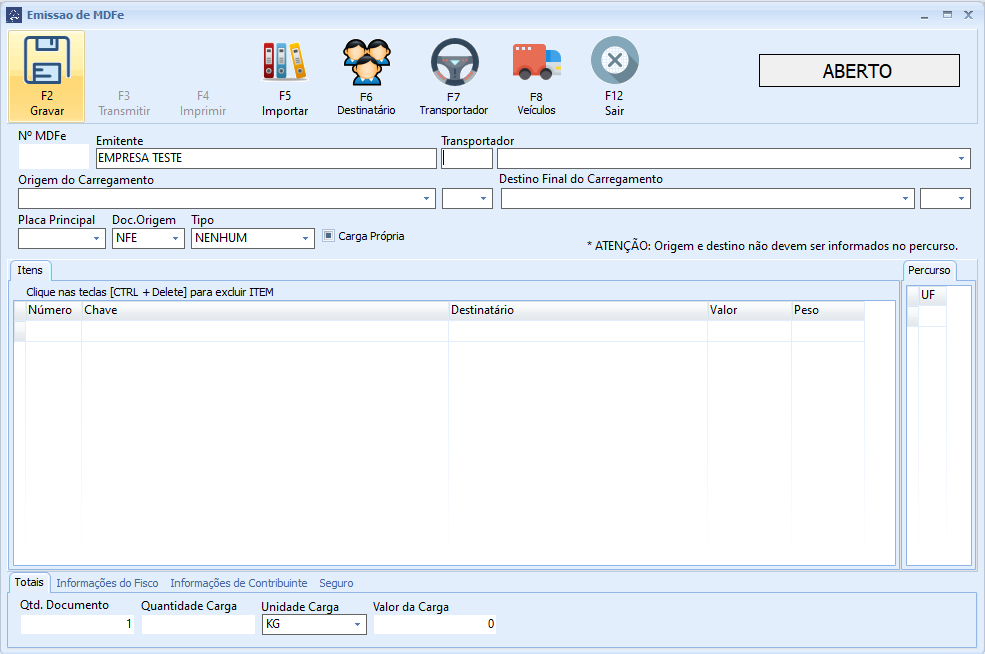Switch to the Seguro tab
Screen dimensions: 985x654
click(336, 583)
